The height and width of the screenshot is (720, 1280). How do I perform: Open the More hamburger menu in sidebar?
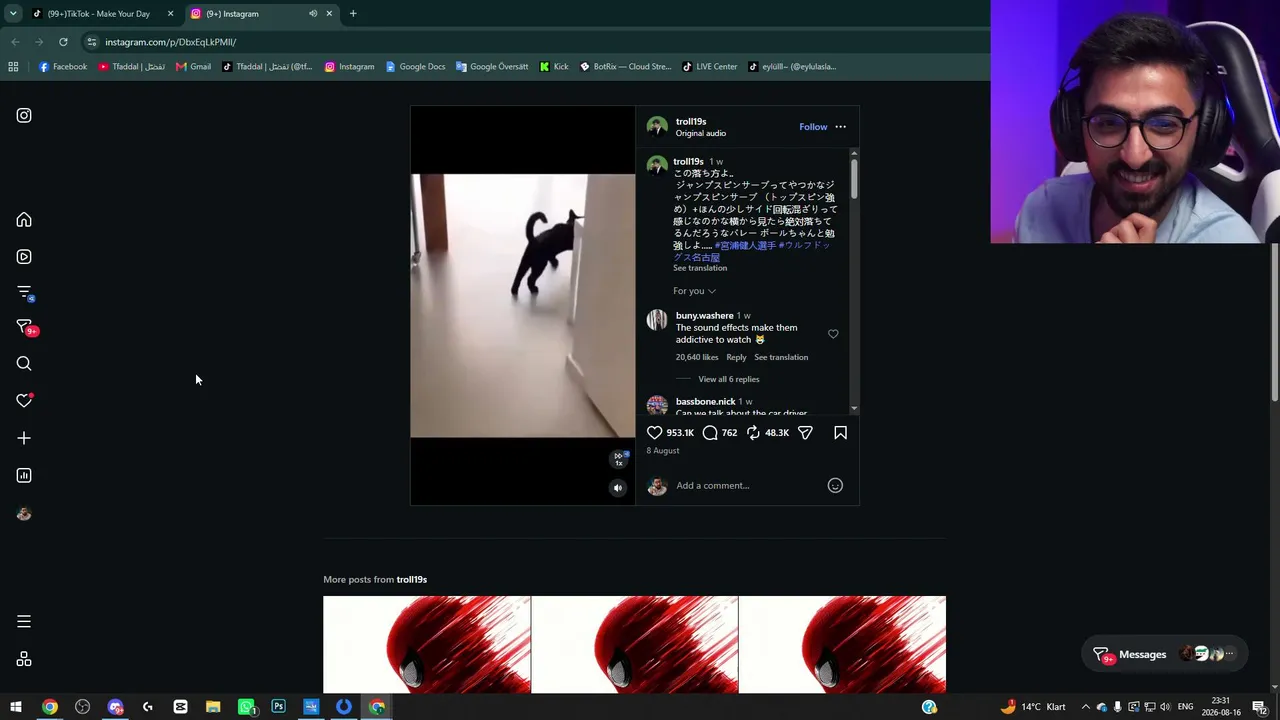coord(24,622)
